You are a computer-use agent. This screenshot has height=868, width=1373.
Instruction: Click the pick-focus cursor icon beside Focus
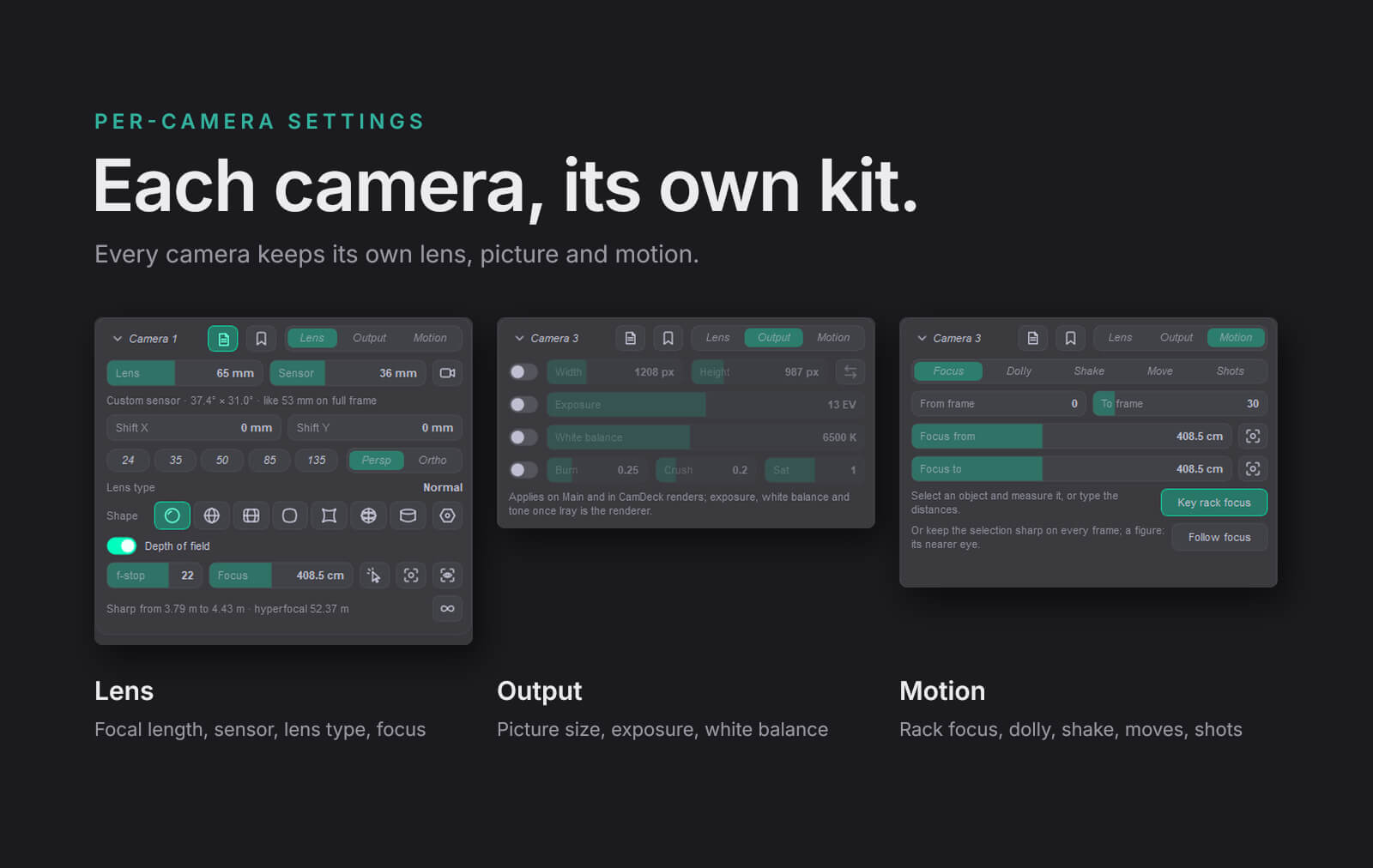[373, 576]
